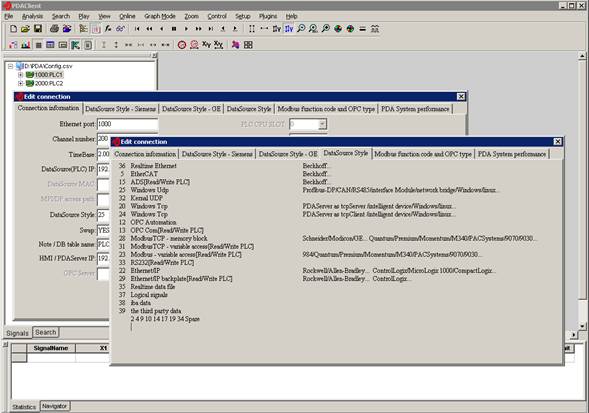Jump to first record playback icon
The width and height of the screenshot is (589, 413).
tap(137, 29)
